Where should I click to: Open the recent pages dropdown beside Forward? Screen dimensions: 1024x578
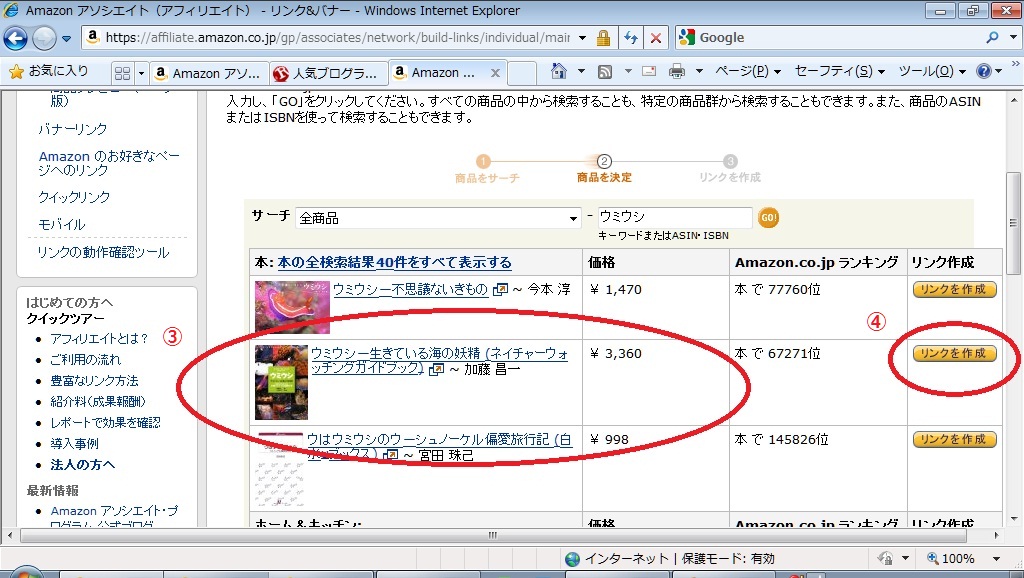pos(67,39)
